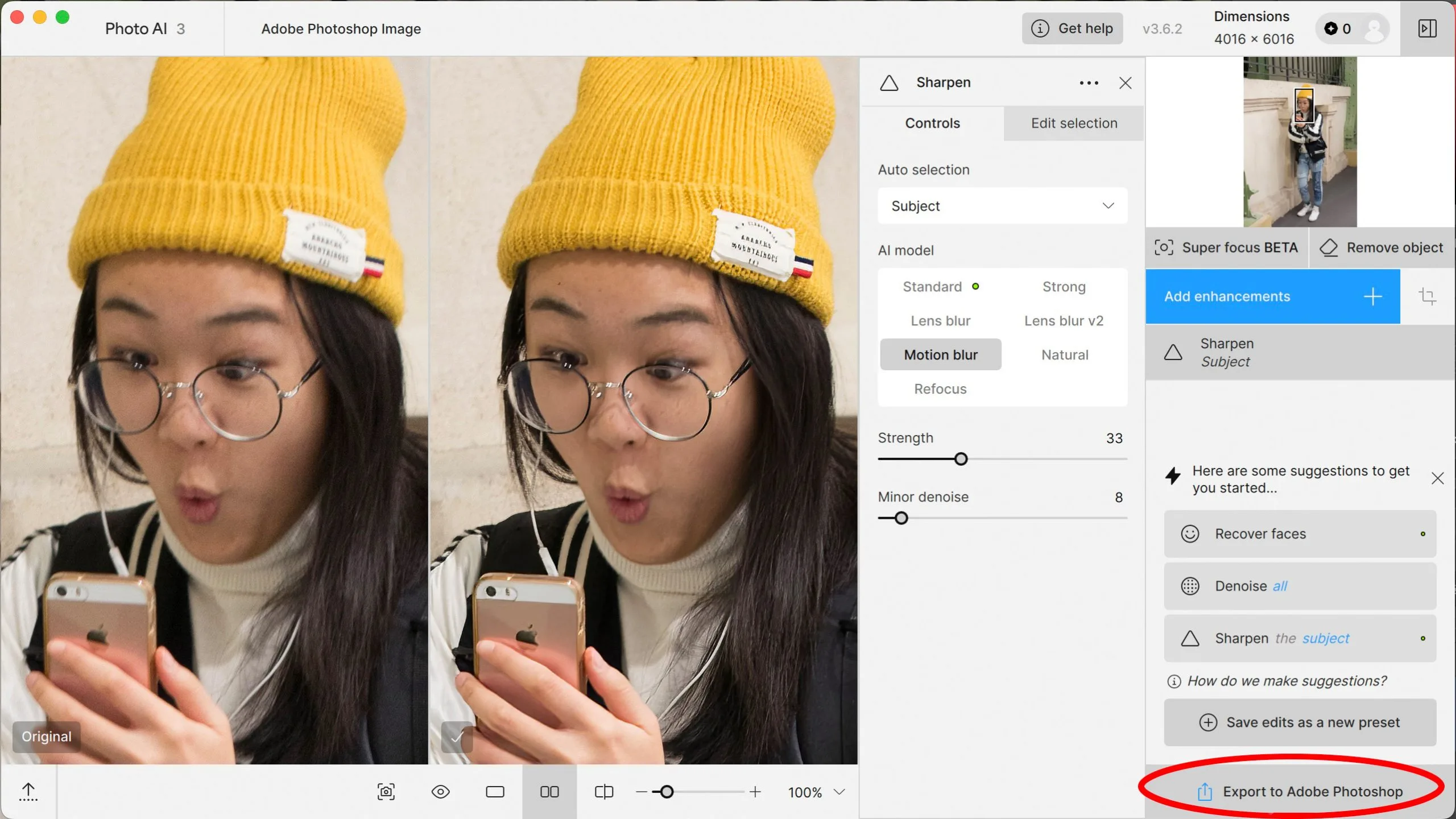Switch to Edit selection tab

point(1074,123)
